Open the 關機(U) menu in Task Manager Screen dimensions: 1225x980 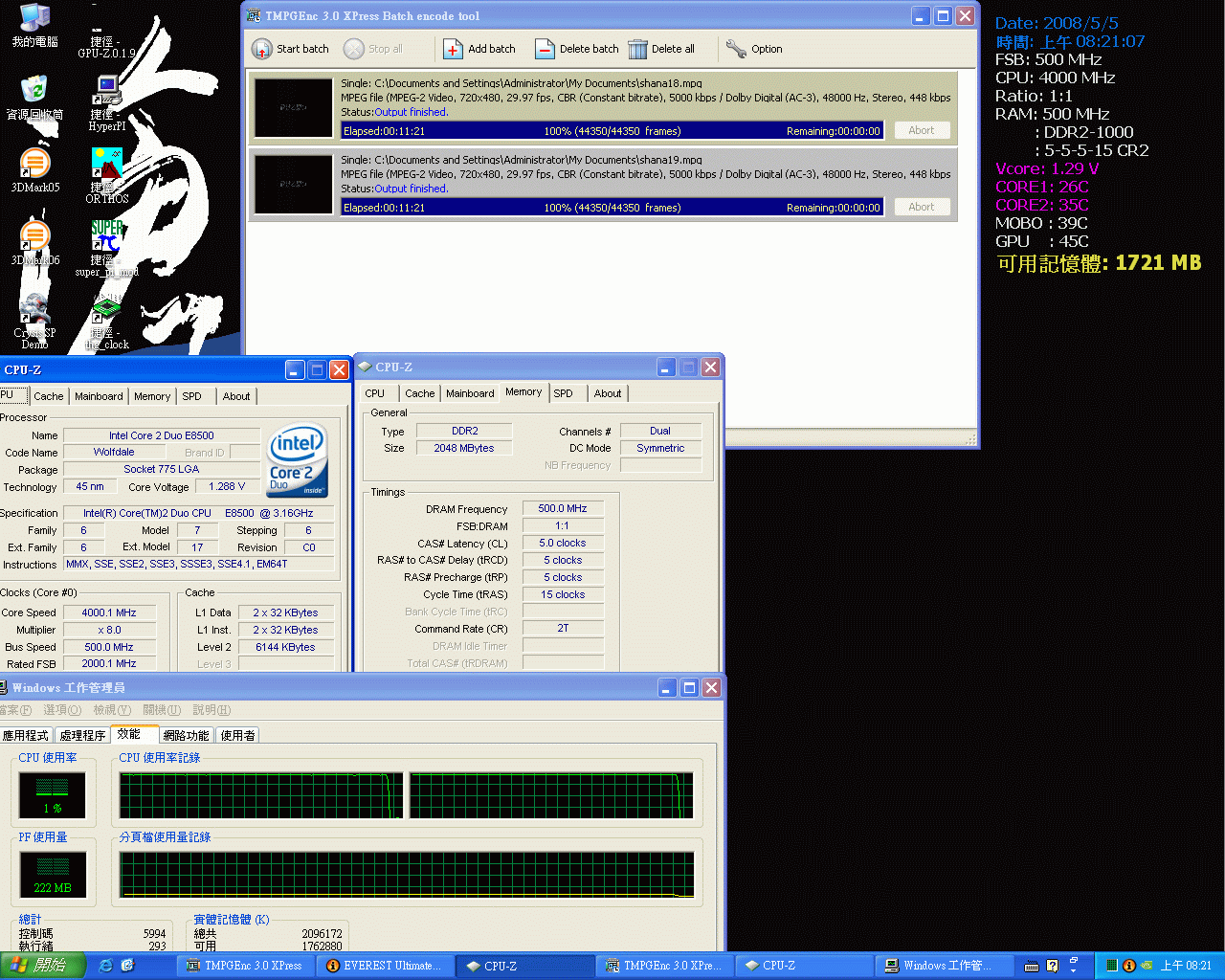click(162, 710)
